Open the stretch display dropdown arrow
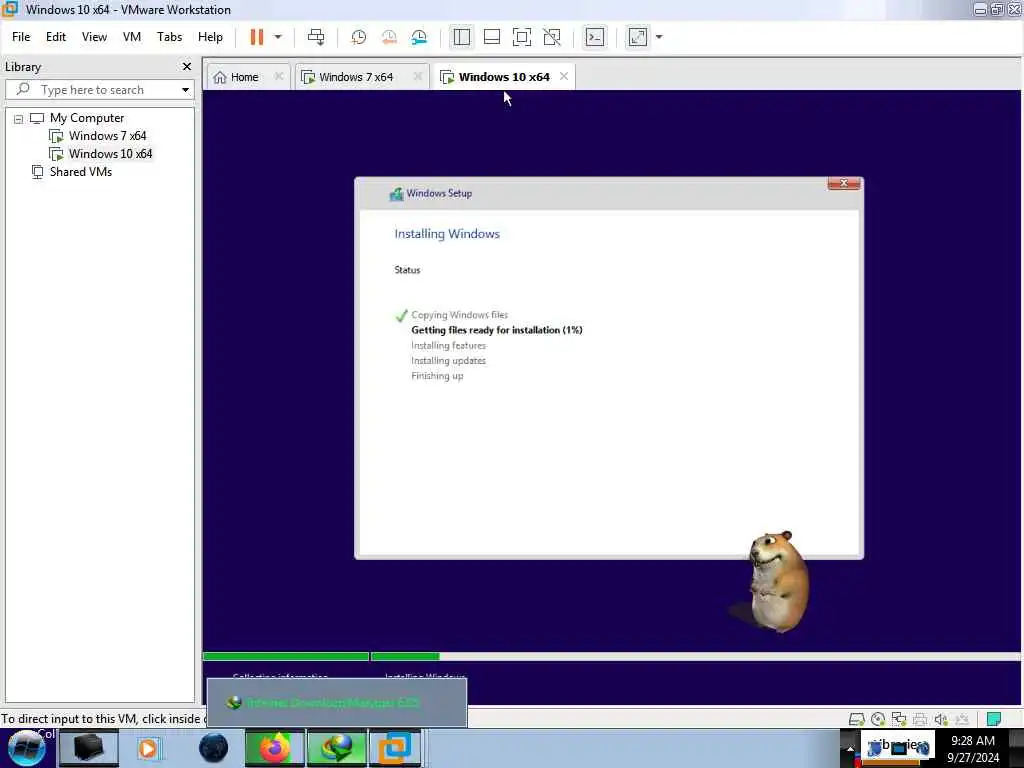 click(659, 37)
